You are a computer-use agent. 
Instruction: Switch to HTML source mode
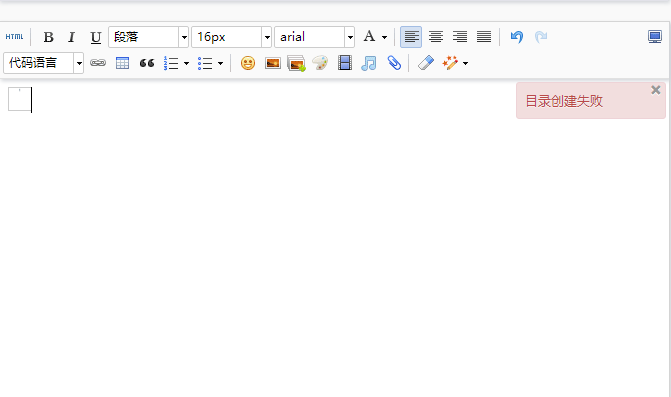[x=14, y=37]
